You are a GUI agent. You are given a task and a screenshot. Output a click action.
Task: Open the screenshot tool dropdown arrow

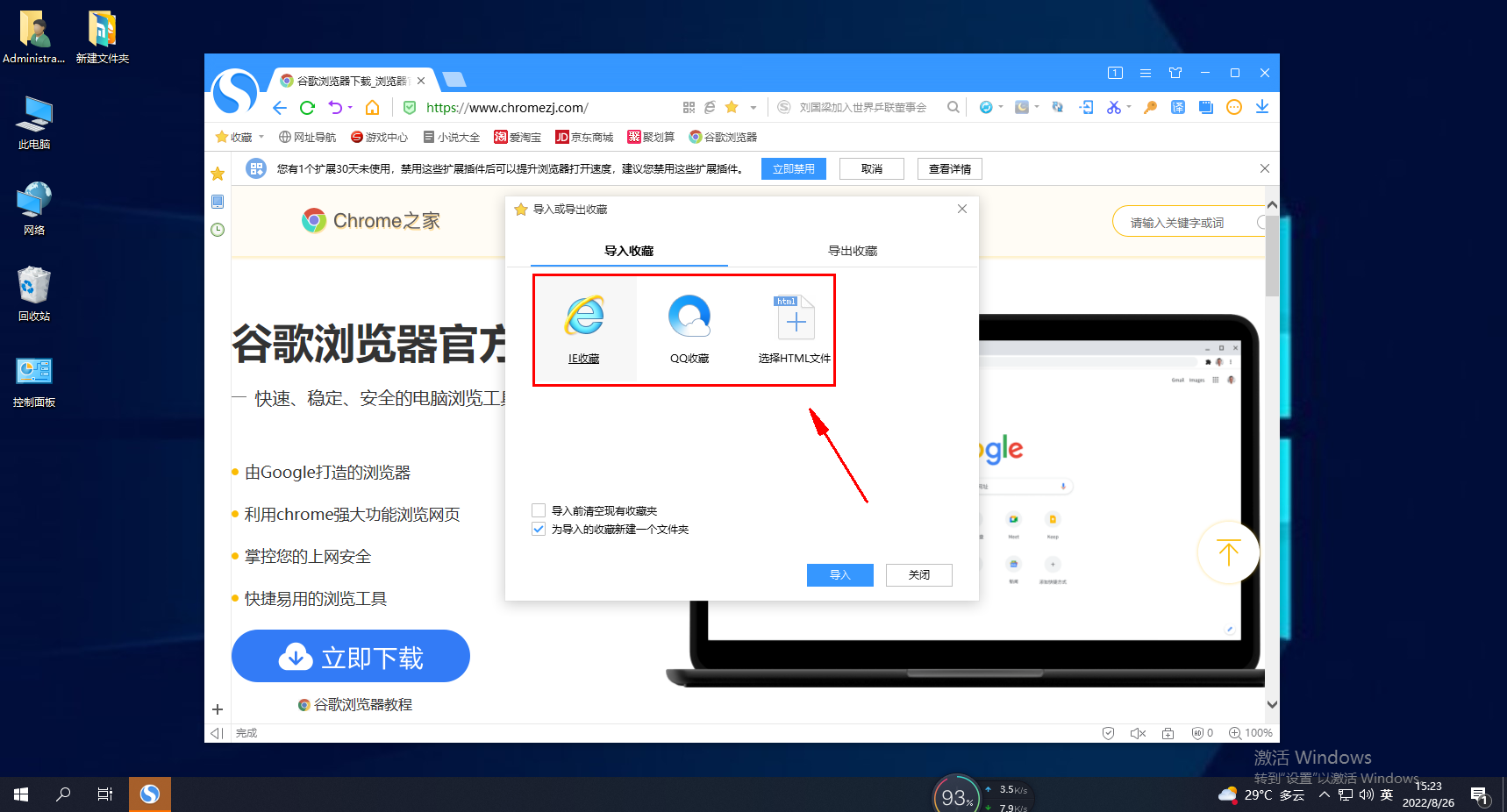(1129, 107)
